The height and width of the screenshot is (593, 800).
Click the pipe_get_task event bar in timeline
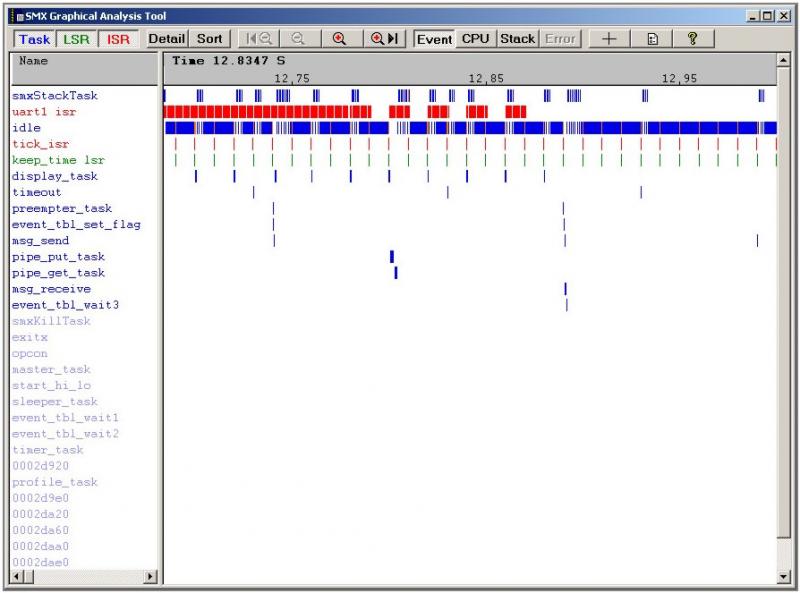tap(396, 273)
